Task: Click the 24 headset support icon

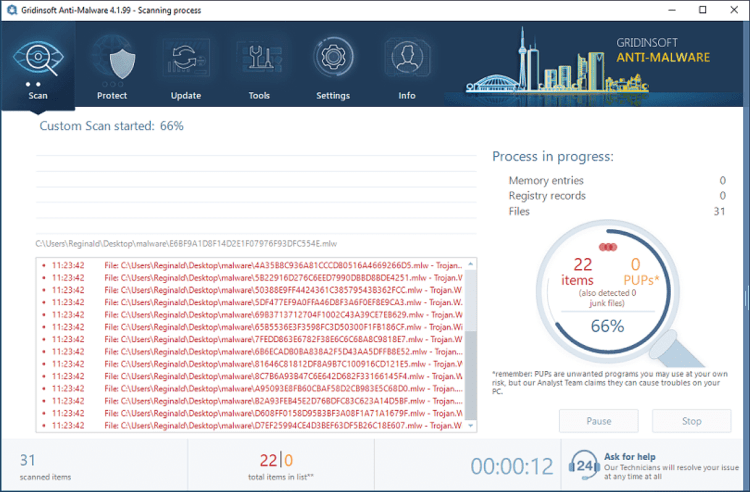Action: click(x=584, y=465)
